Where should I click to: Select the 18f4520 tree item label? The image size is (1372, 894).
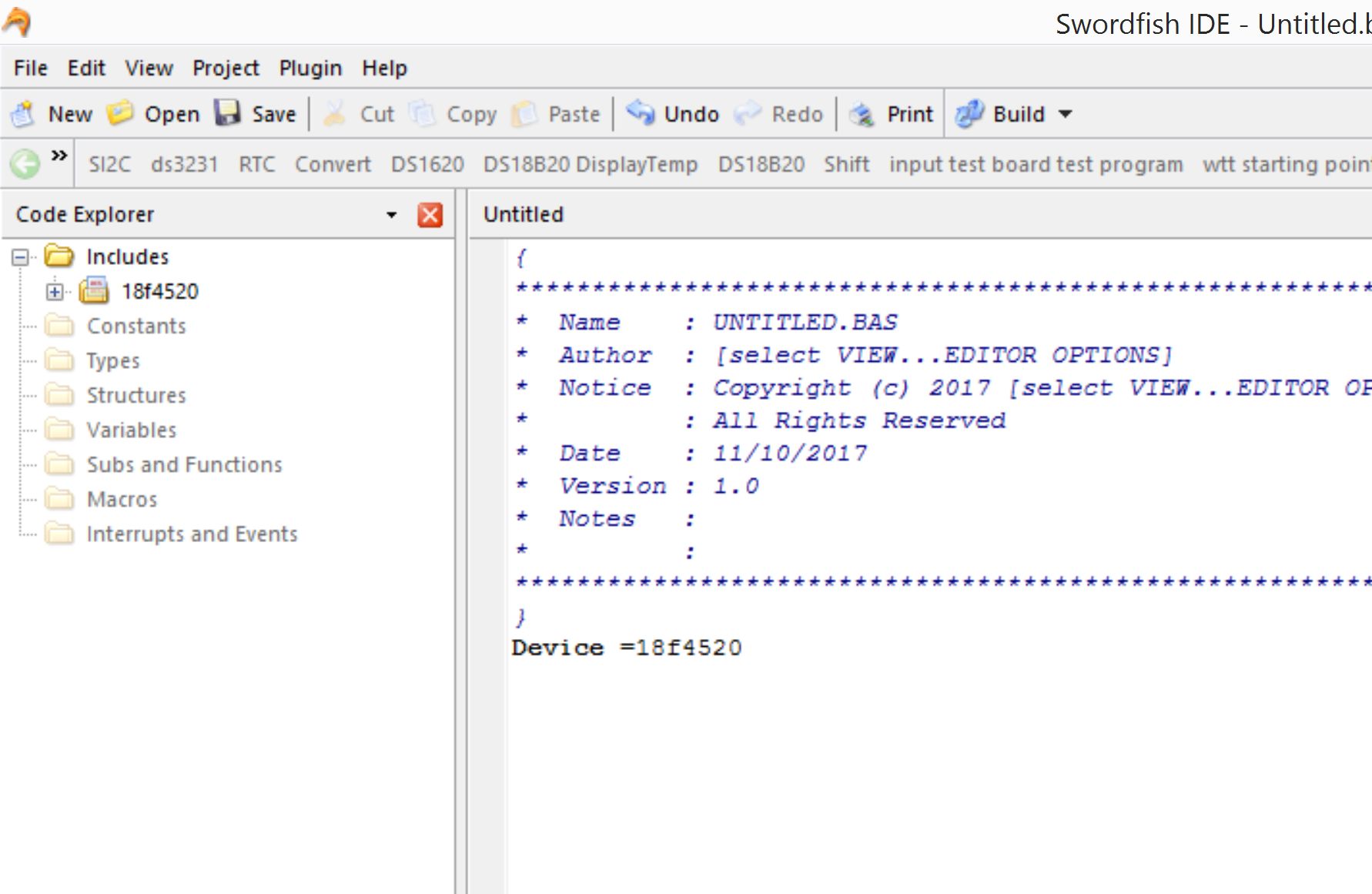[x=160, y=291]
